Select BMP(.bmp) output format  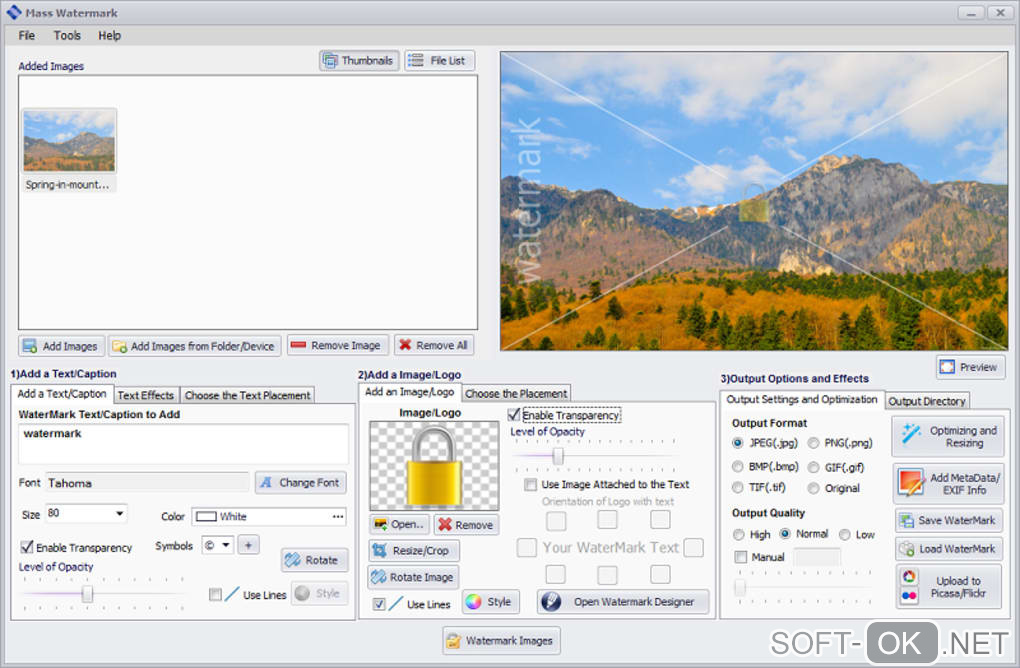[738, 466]
